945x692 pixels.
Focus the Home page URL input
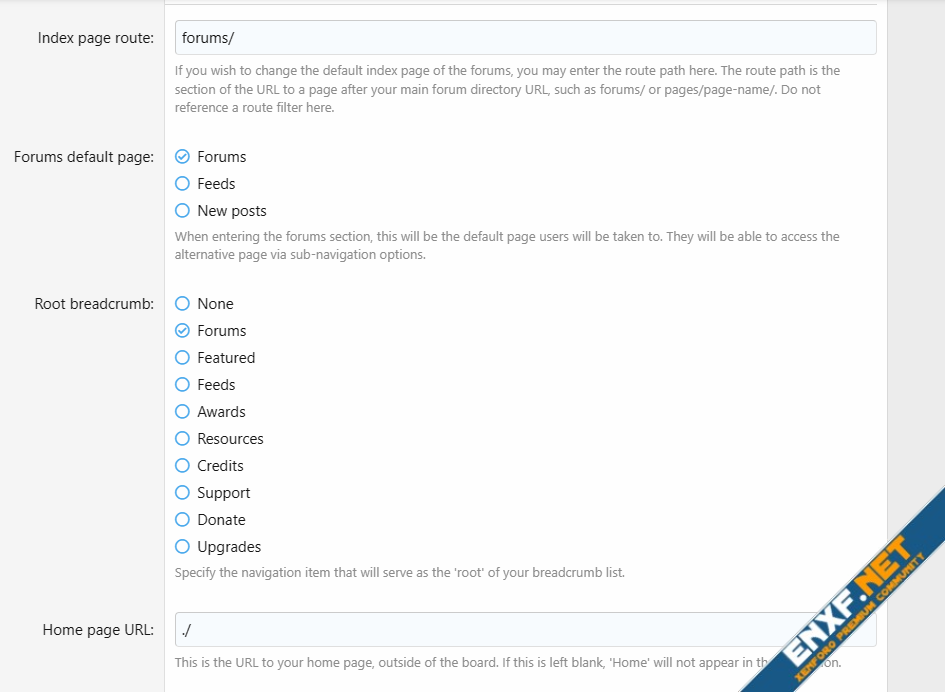click(480, 630)
